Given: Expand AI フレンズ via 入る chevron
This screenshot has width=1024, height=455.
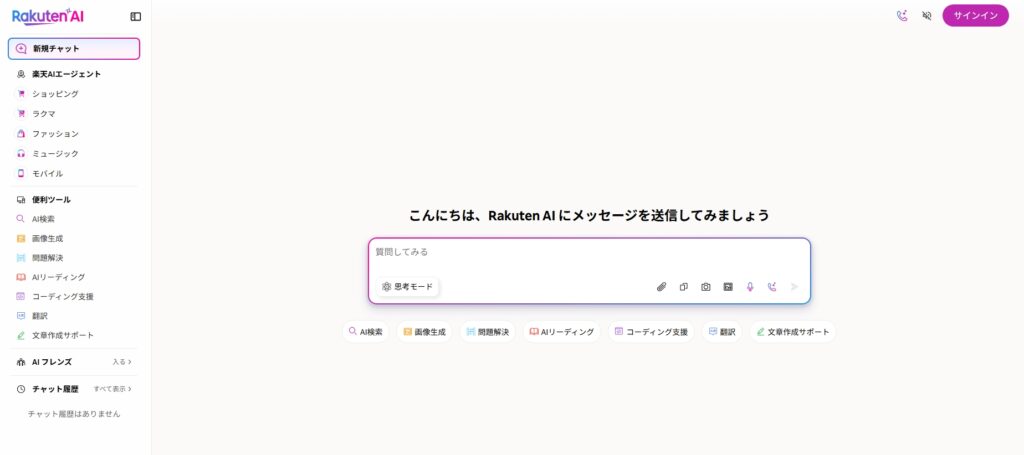Looking at the screenshot, I should tap(122, 362).
